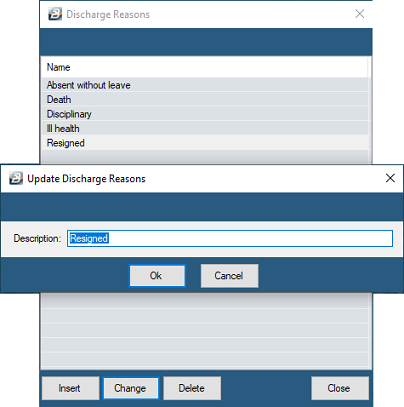The height and width of the screenshot is (407, 404).
Task: Select the Resigned entry in the list
Action: [205, 143]
